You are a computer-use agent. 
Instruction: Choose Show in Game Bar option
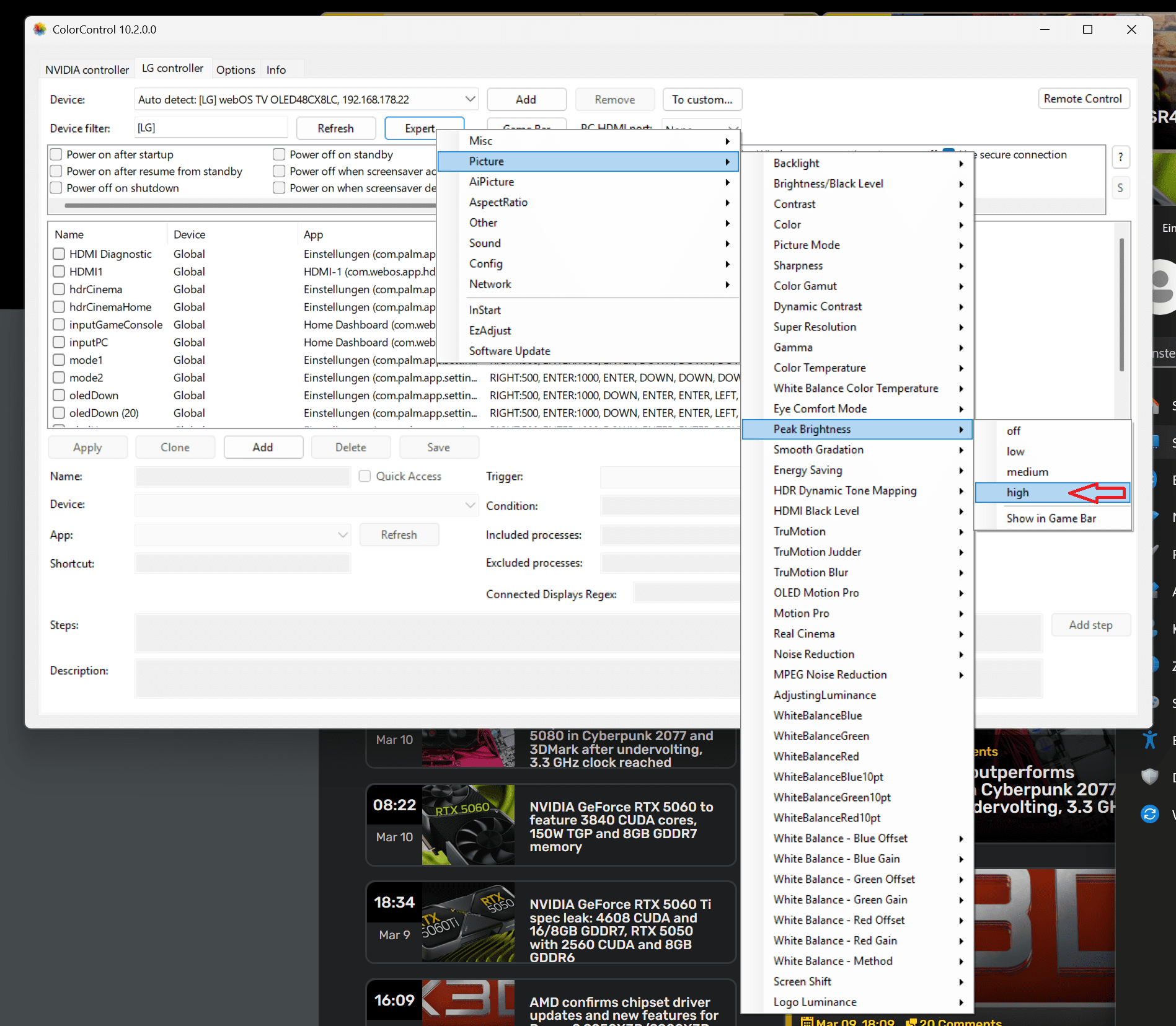[1053, 518]
